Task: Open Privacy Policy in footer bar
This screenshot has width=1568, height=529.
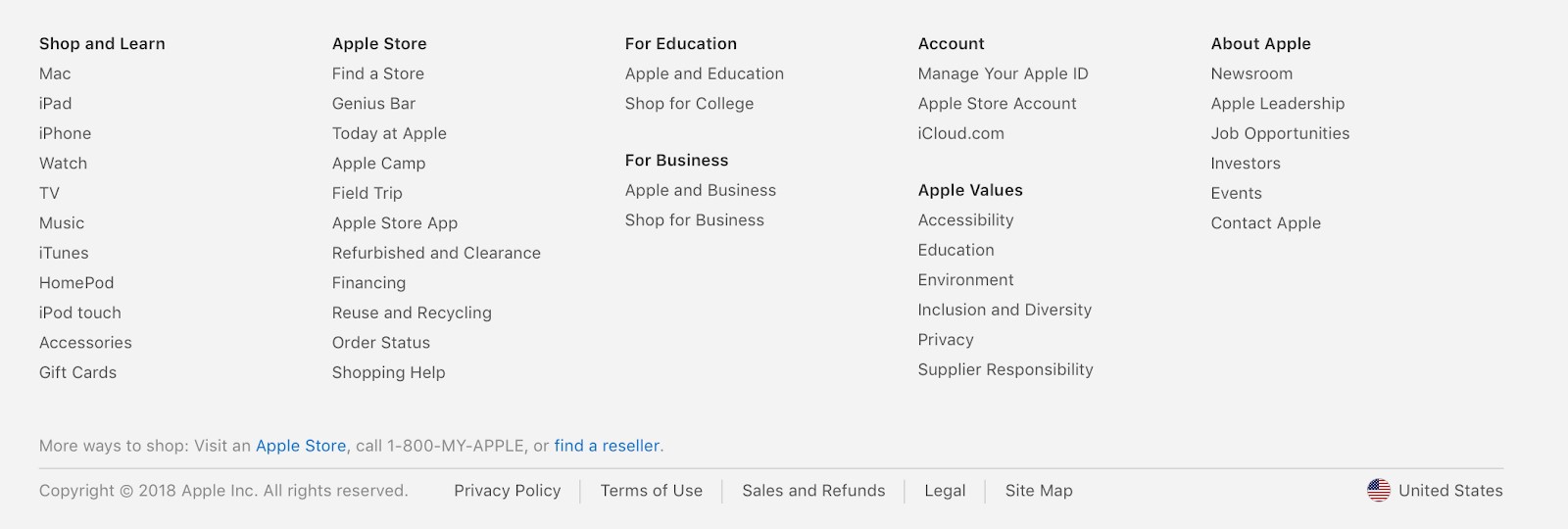Action: click(x=507, y=491)
